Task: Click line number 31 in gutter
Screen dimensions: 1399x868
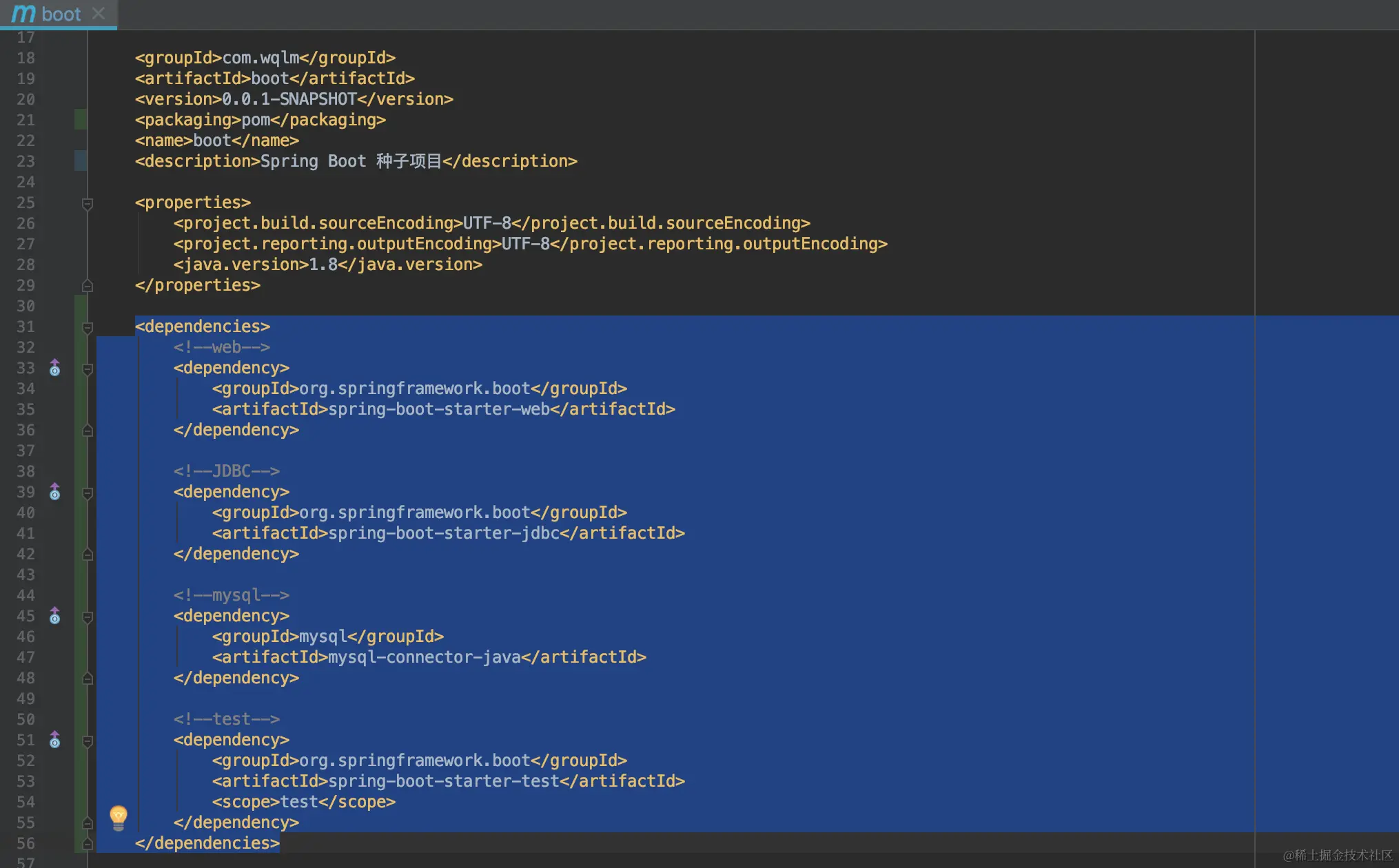Action: (x=25, y=327)
